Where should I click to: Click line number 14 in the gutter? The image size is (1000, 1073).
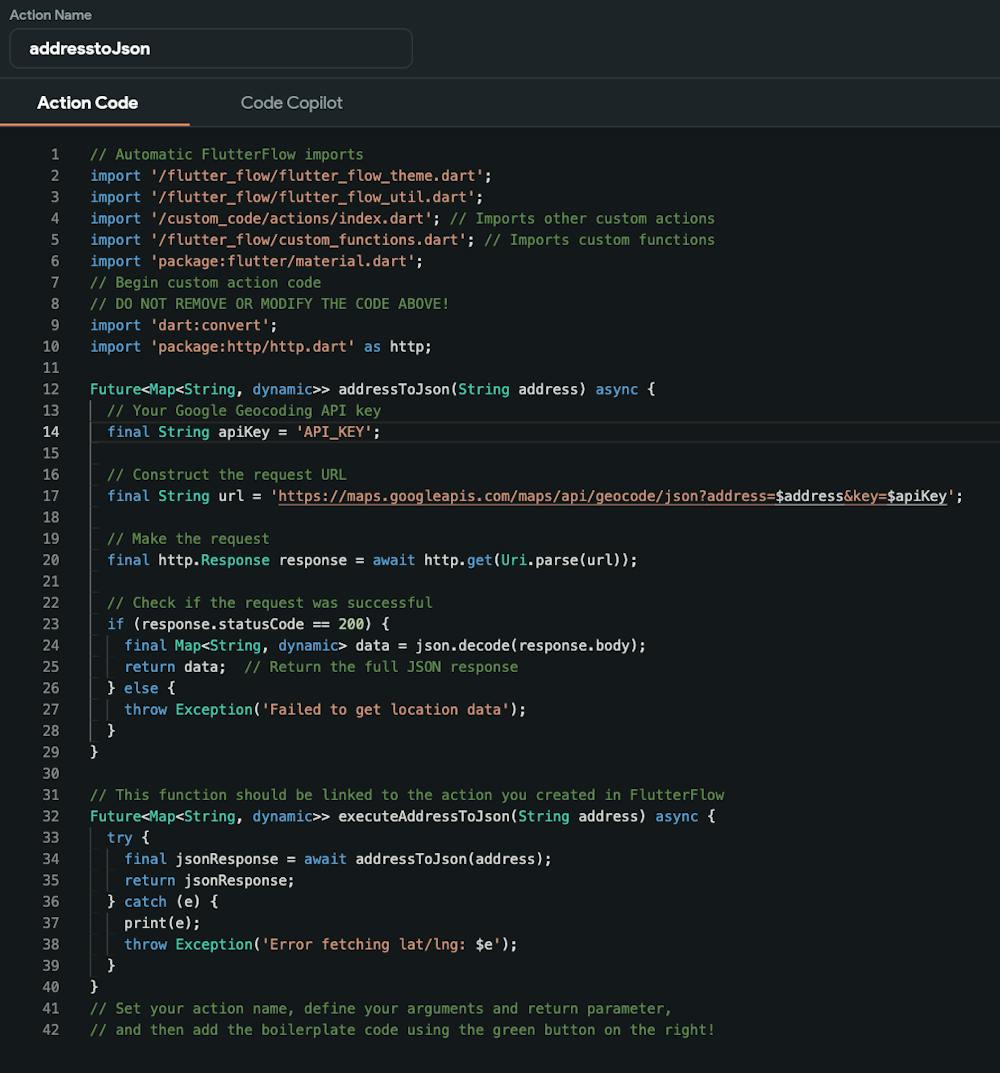pos(50,432)
